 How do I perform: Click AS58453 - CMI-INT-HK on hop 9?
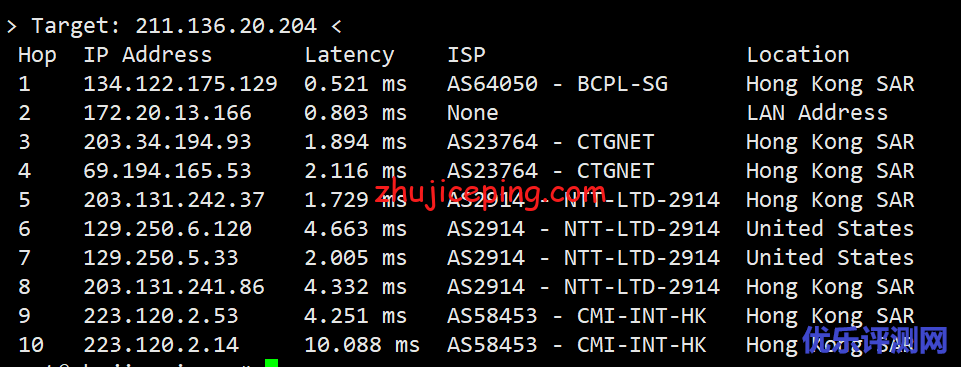pos(577,316)
